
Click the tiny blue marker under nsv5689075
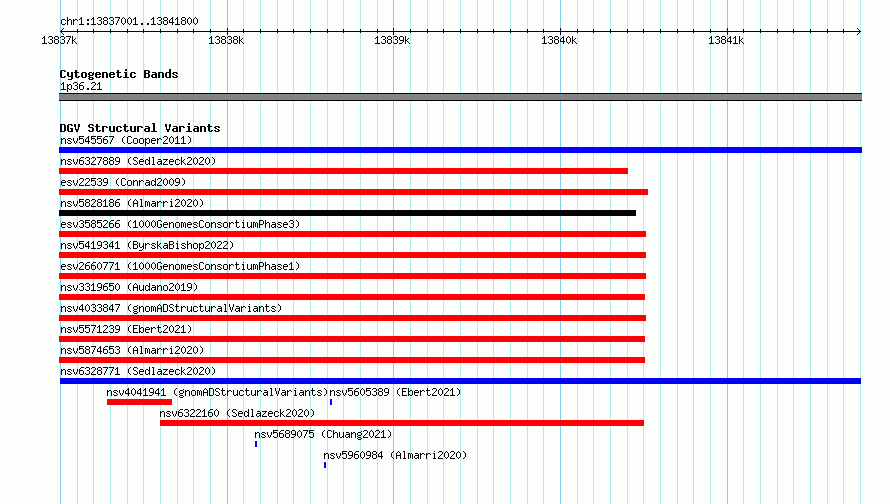coord(256,444)
